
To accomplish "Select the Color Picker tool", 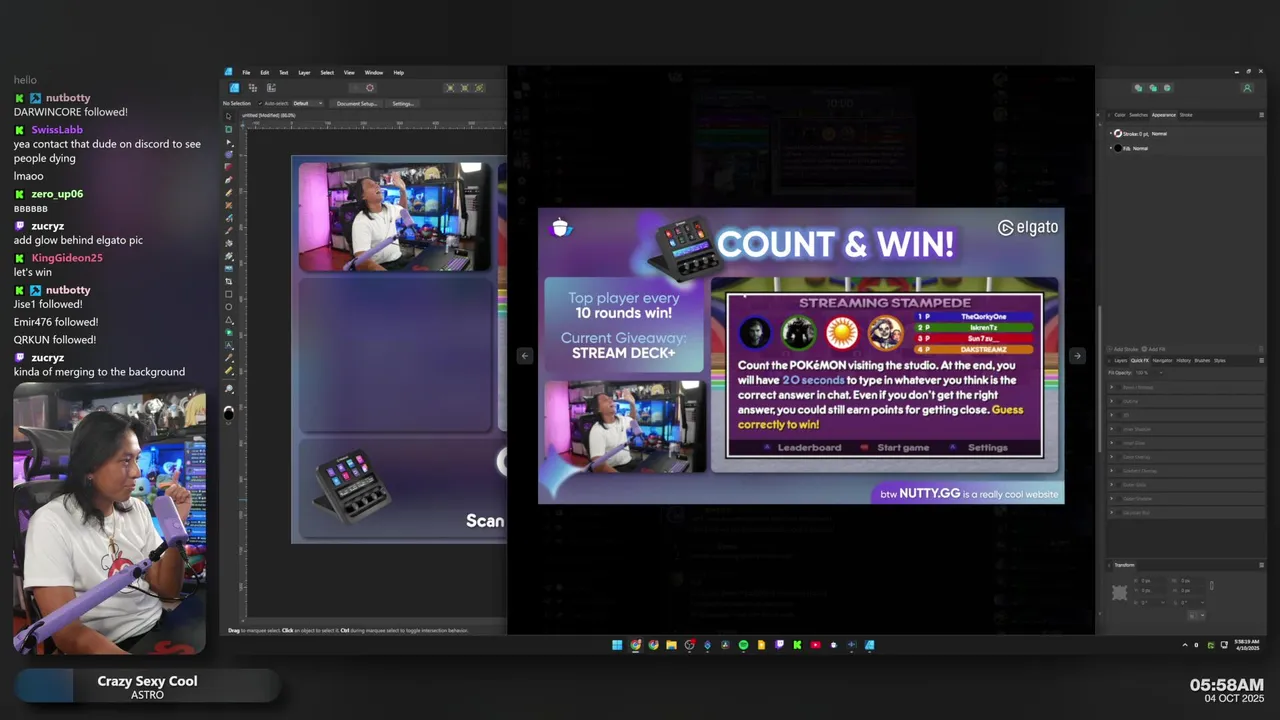I will click(228, 357).
